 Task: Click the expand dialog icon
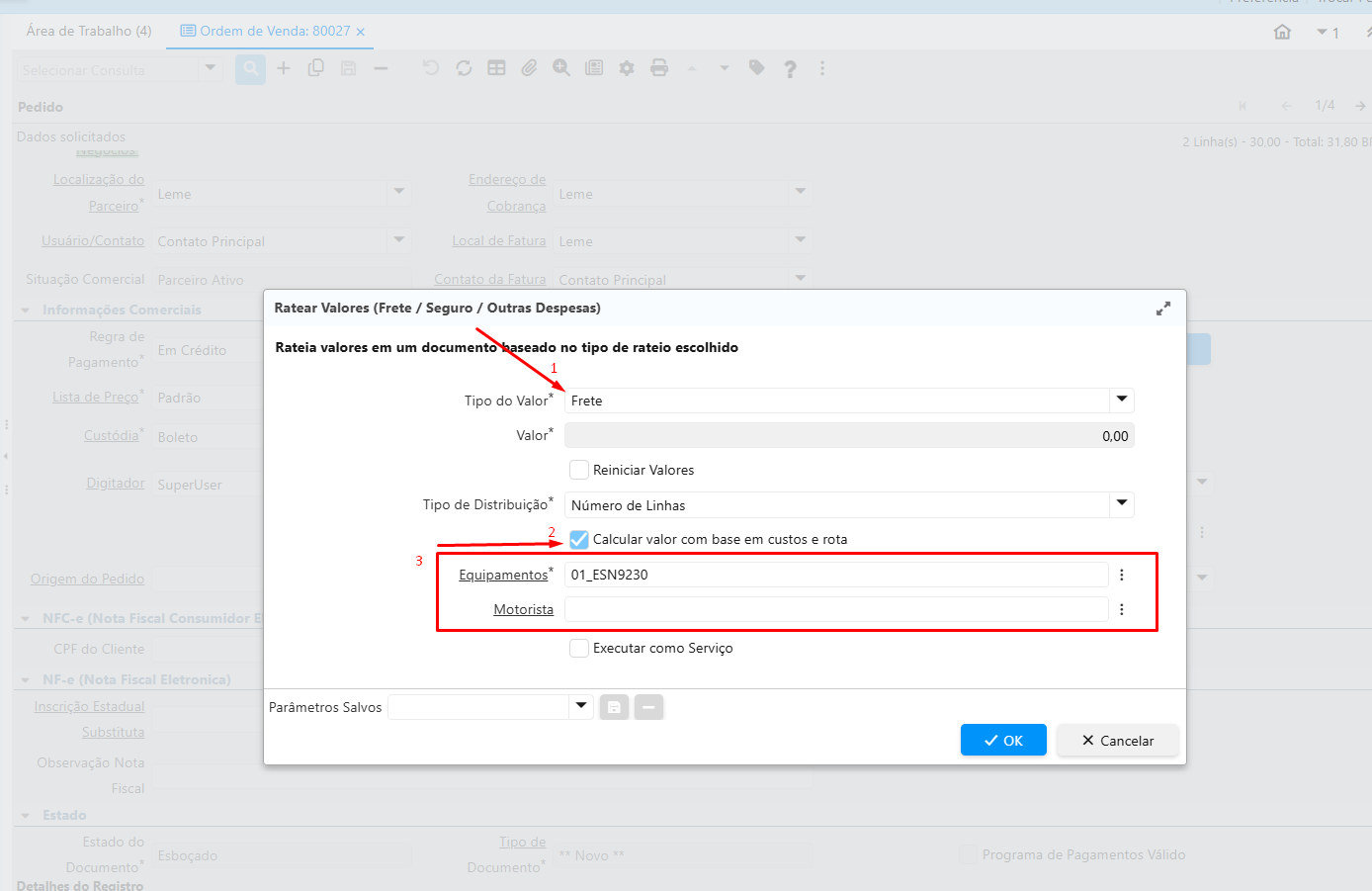[1163, 309]
